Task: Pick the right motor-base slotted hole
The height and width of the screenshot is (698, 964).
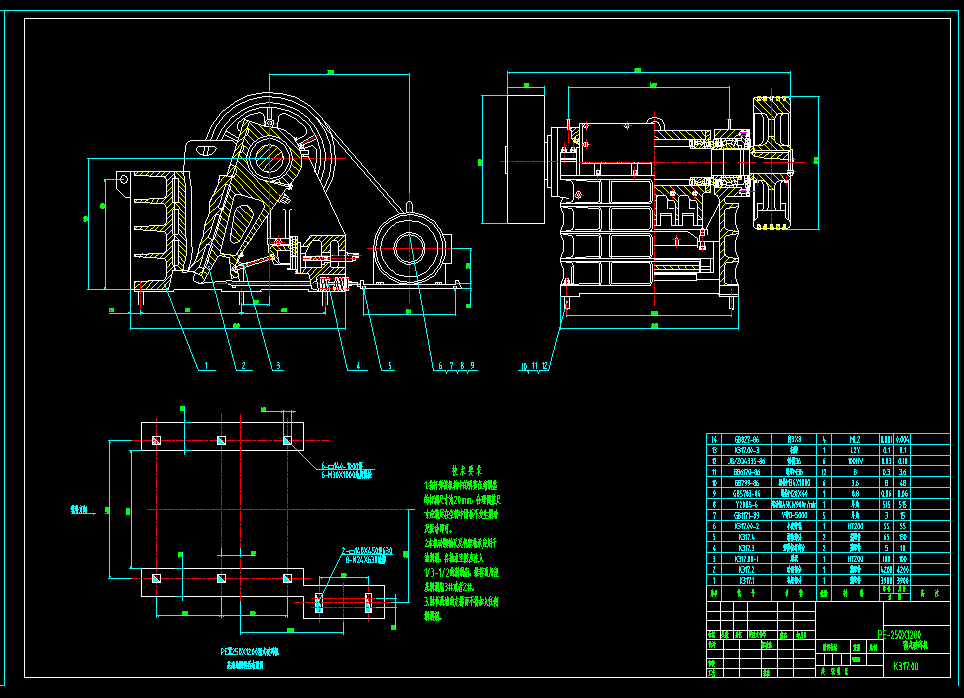Action: pos(368,603)
